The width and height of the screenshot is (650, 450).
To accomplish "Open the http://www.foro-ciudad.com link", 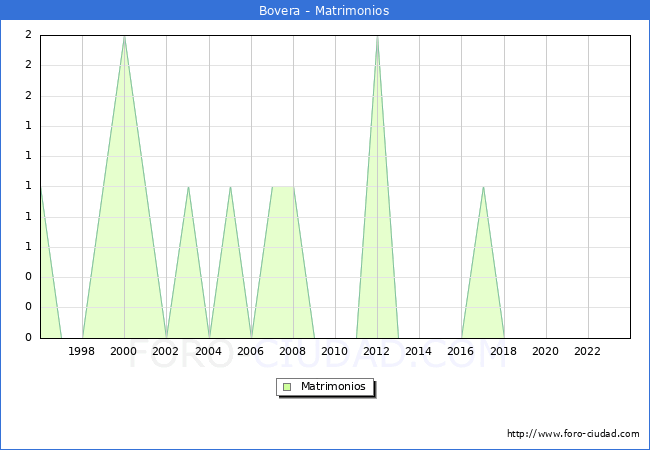I will [573, 434].
